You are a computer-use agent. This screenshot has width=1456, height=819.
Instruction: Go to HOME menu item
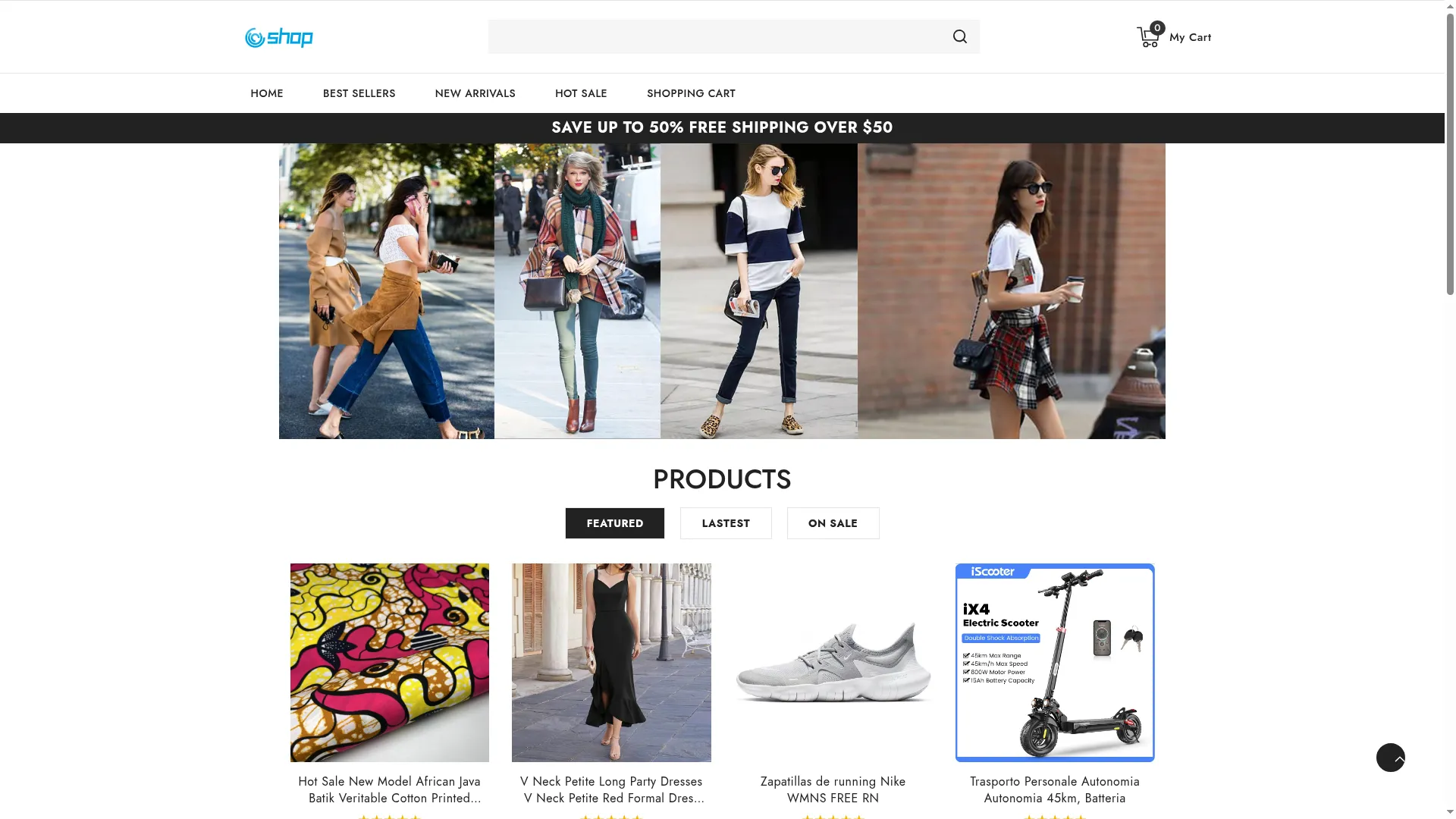point(266,93)
